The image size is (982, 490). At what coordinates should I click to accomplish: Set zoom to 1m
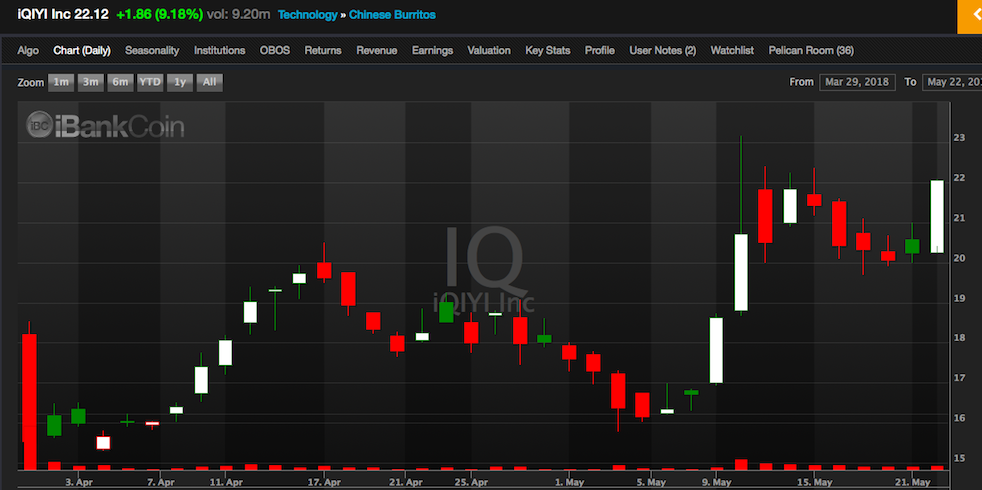pyautogui.click(x=61, y=82)
